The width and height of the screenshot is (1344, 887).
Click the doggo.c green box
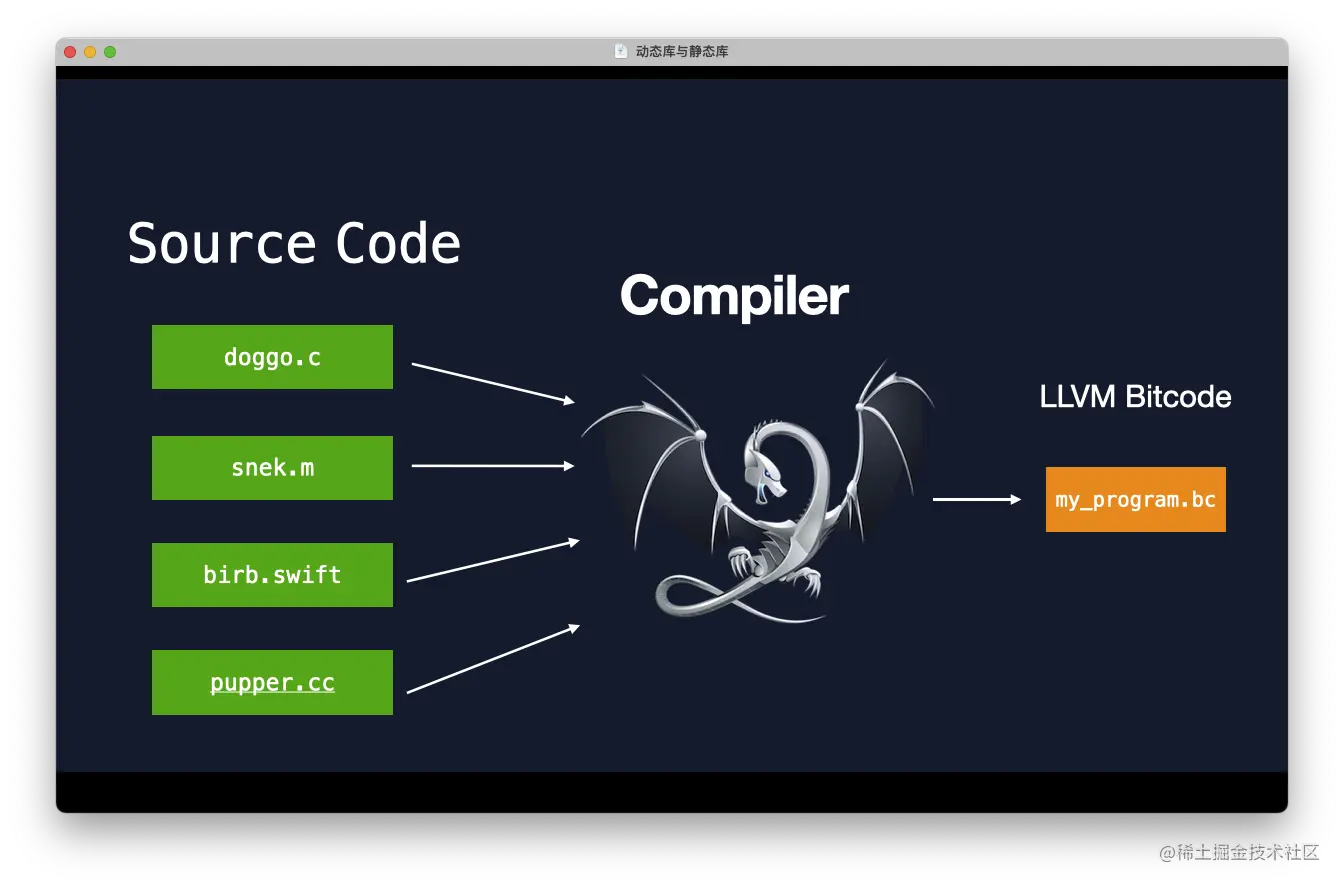[x=272, y=357]
